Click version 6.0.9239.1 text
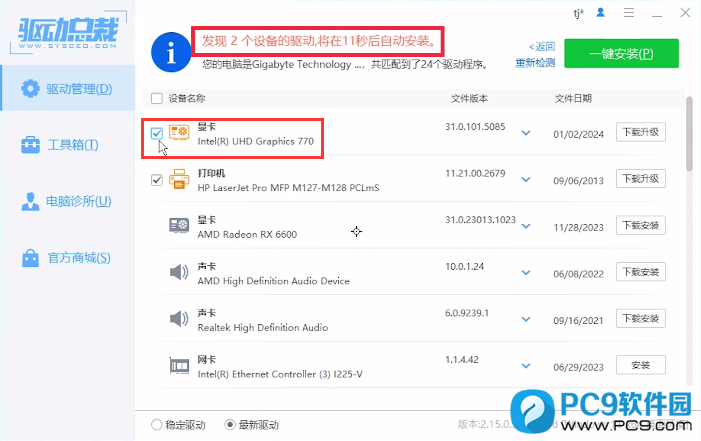 click(467, 313)
